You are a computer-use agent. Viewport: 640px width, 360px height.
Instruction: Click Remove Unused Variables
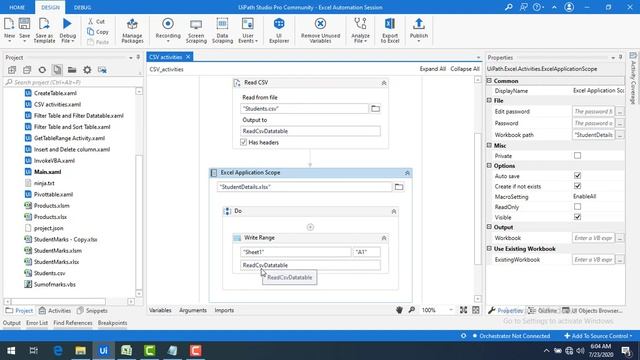(x=320, y=30)
